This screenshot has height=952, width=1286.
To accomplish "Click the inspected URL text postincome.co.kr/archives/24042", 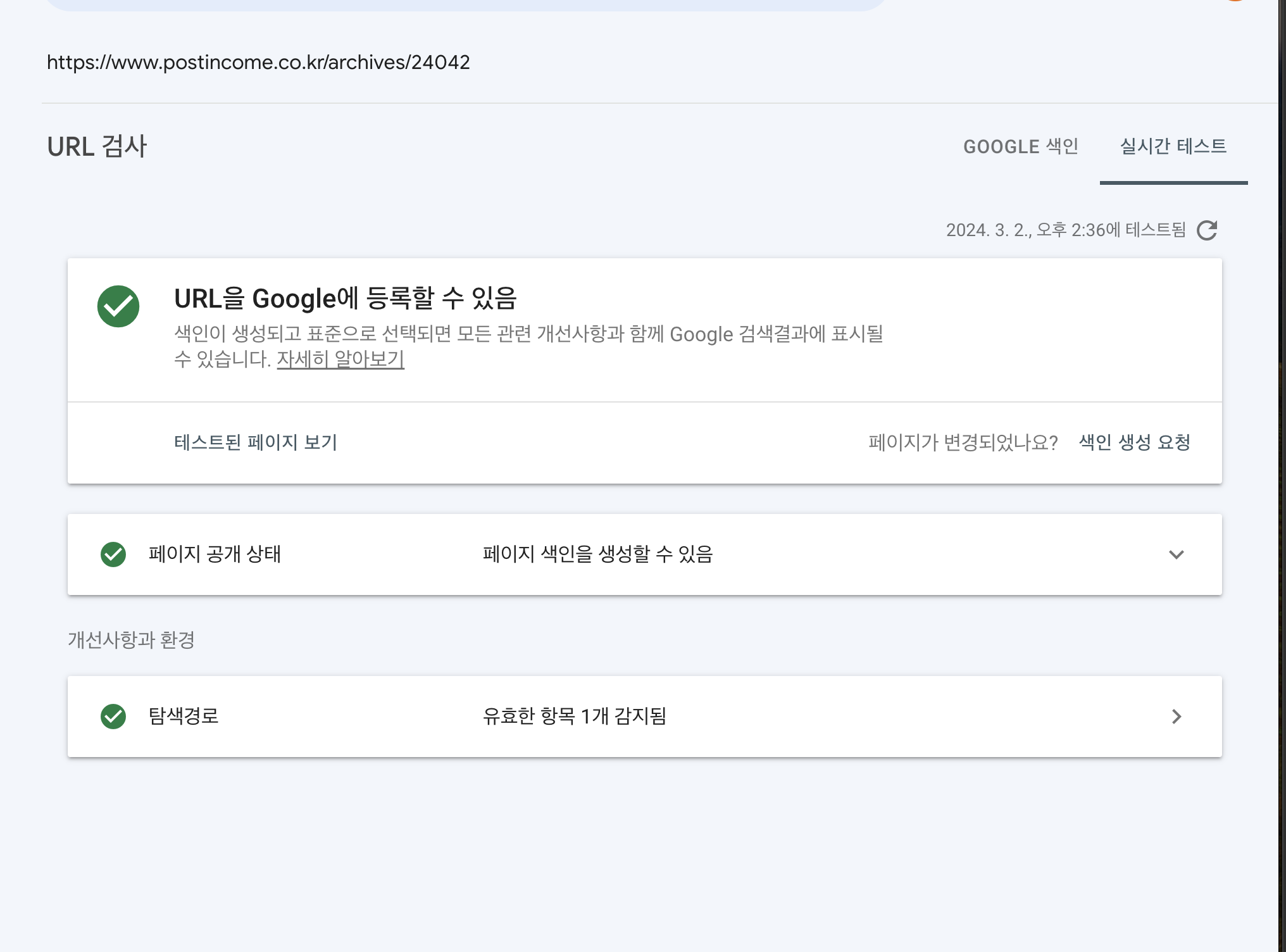I will 258,62.
